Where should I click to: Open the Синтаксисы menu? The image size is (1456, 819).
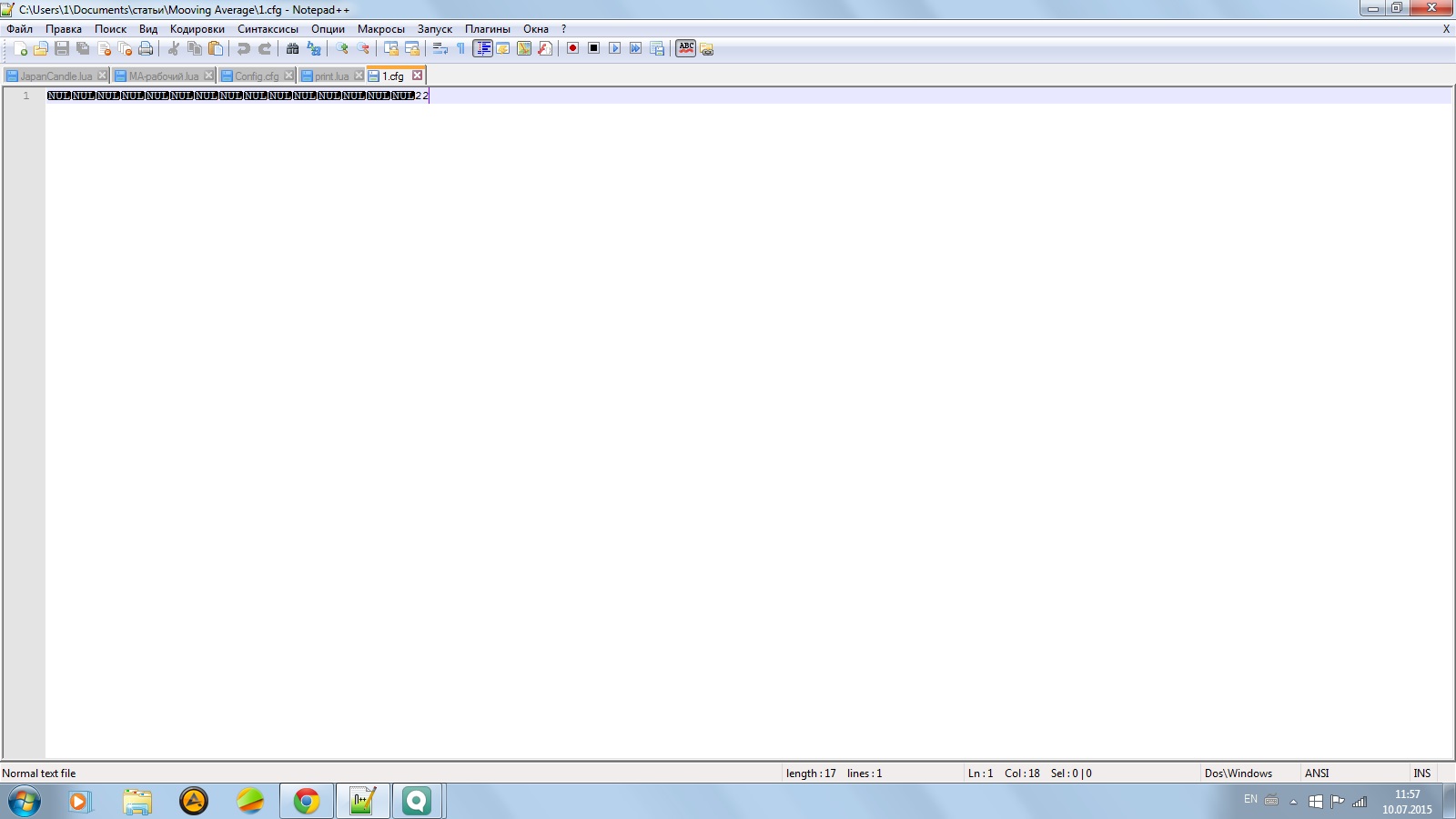point(268,29)
